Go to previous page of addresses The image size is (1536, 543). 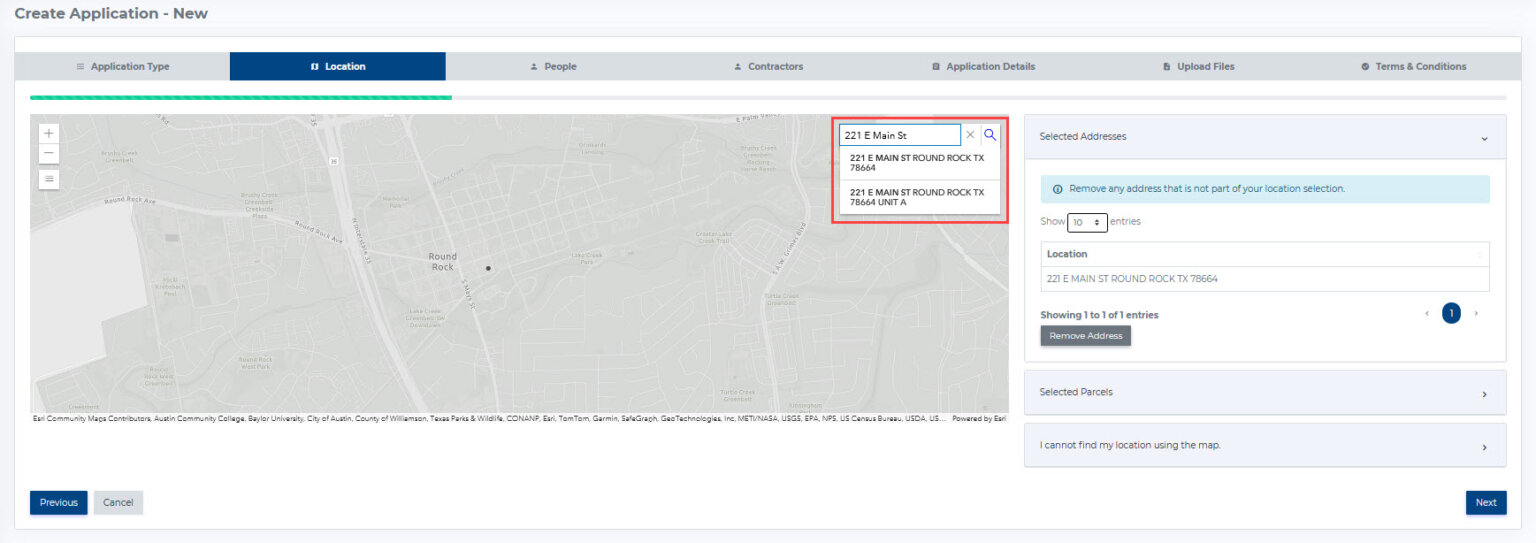(x=1427, y=314)
